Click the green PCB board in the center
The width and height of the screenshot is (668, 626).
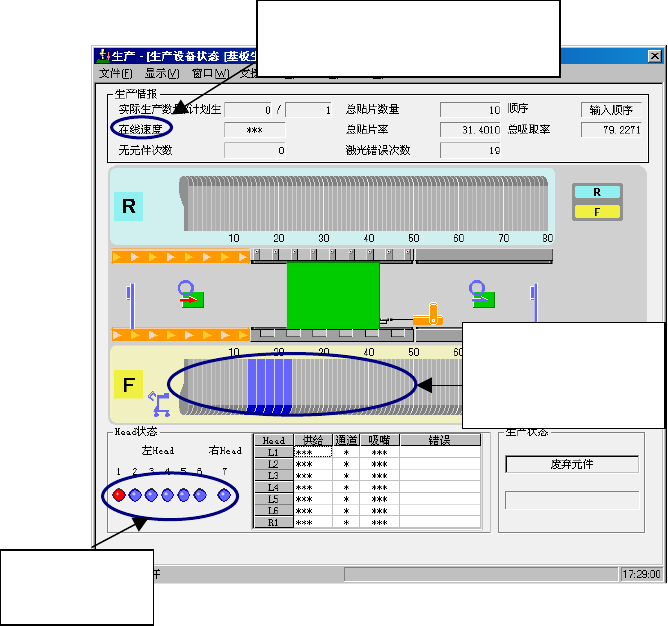tap(333, 295)
